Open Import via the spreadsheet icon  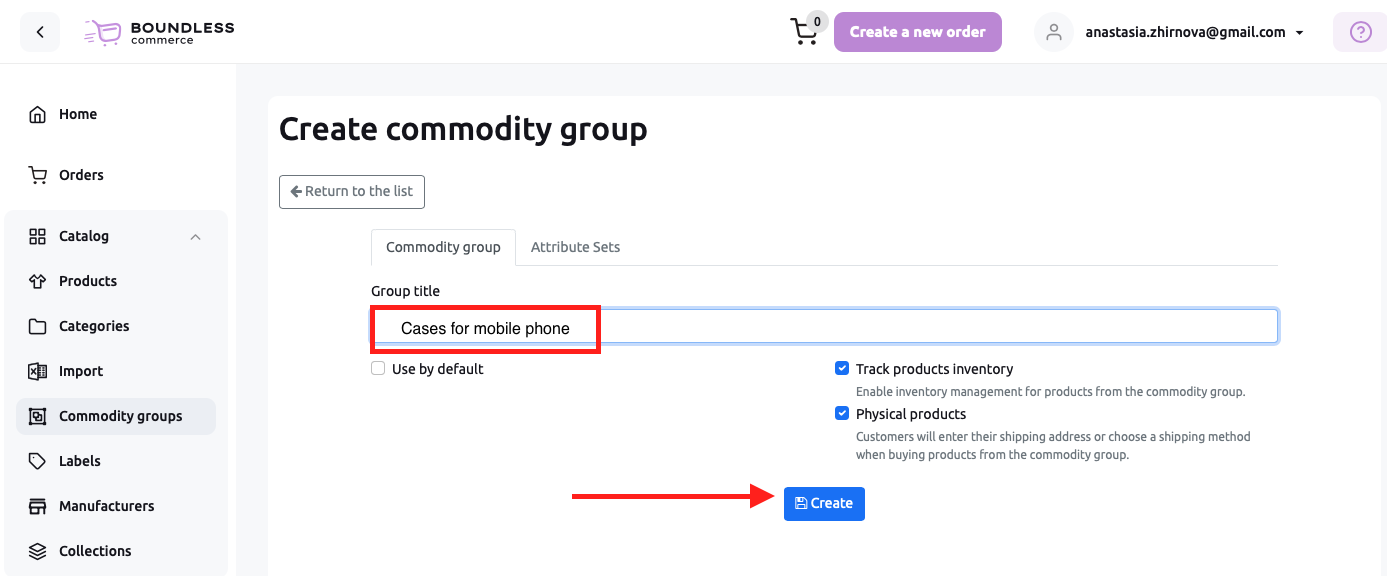pyautogui.click(x=38, y=371)
